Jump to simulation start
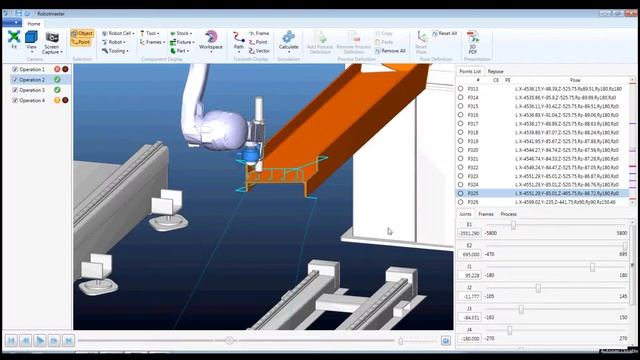The image size is (640, 360). 11,340
